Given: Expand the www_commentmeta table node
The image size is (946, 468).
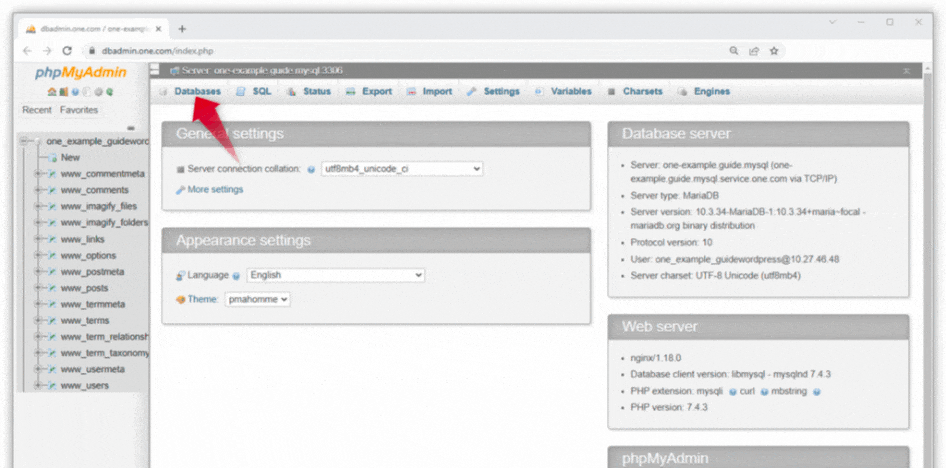Looking at the screenshot, I should (38, 174).
